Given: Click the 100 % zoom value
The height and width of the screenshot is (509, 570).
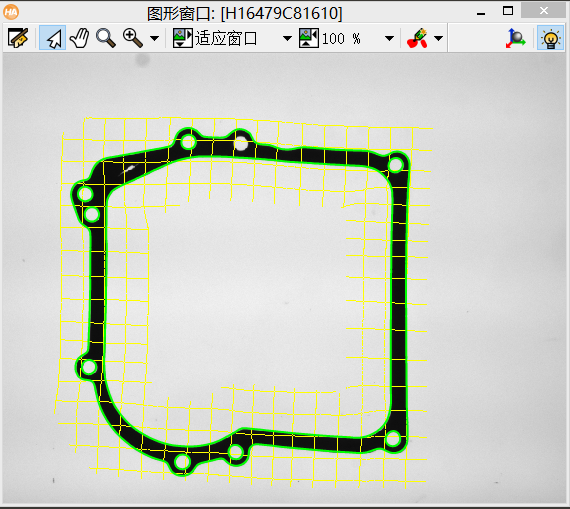Looking at the screenshot, I should pyautogui.click(x=341, y=39).
